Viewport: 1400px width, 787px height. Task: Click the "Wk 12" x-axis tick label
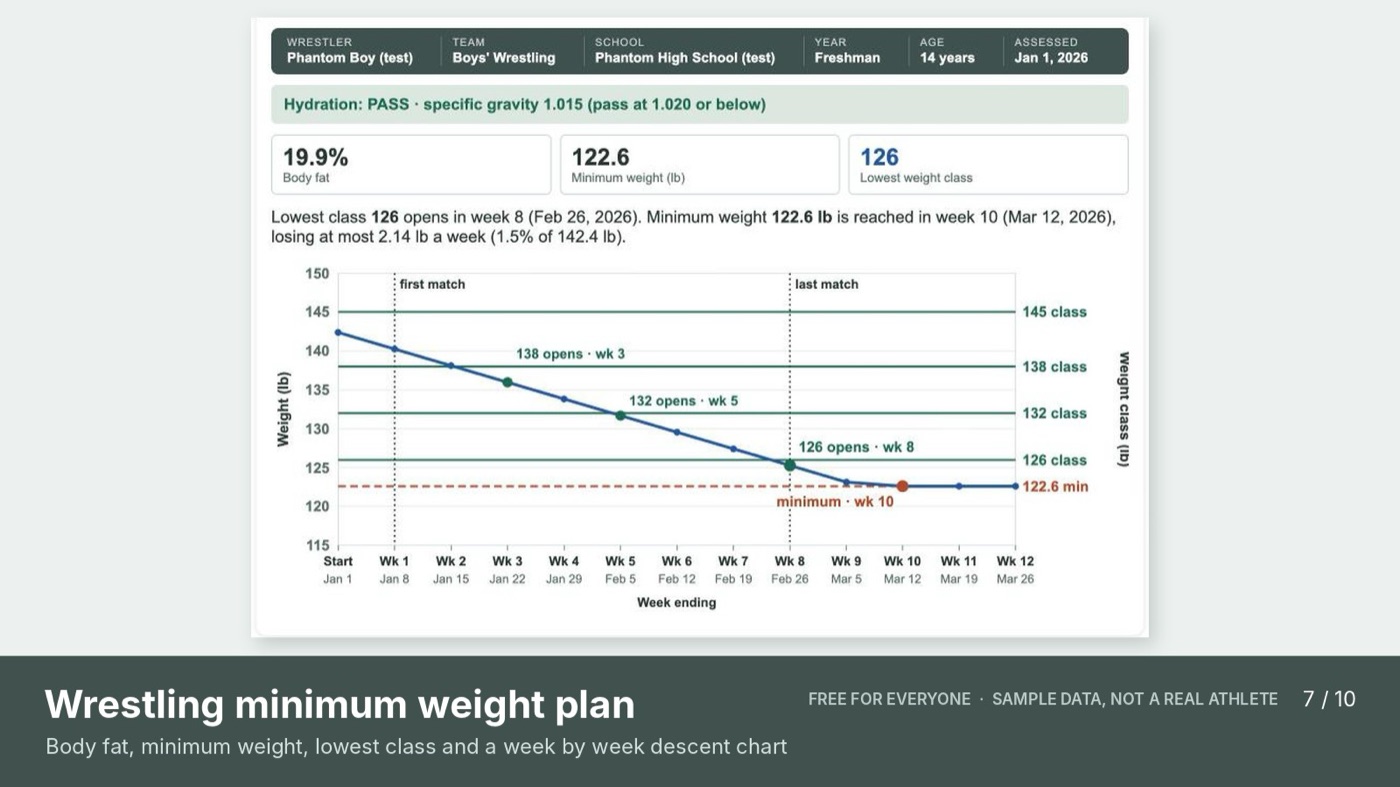[x=1015, y=561]
